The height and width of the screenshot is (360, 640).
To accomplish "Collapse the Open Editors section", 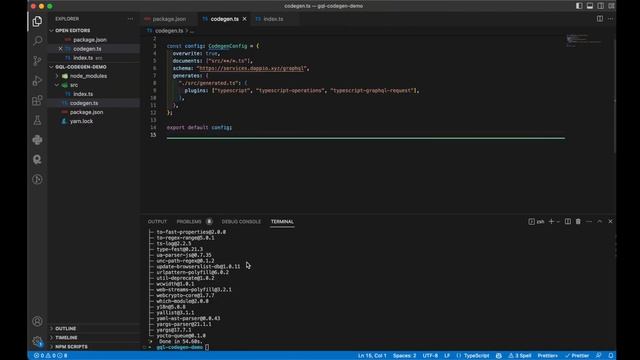I will coord(73,31).
